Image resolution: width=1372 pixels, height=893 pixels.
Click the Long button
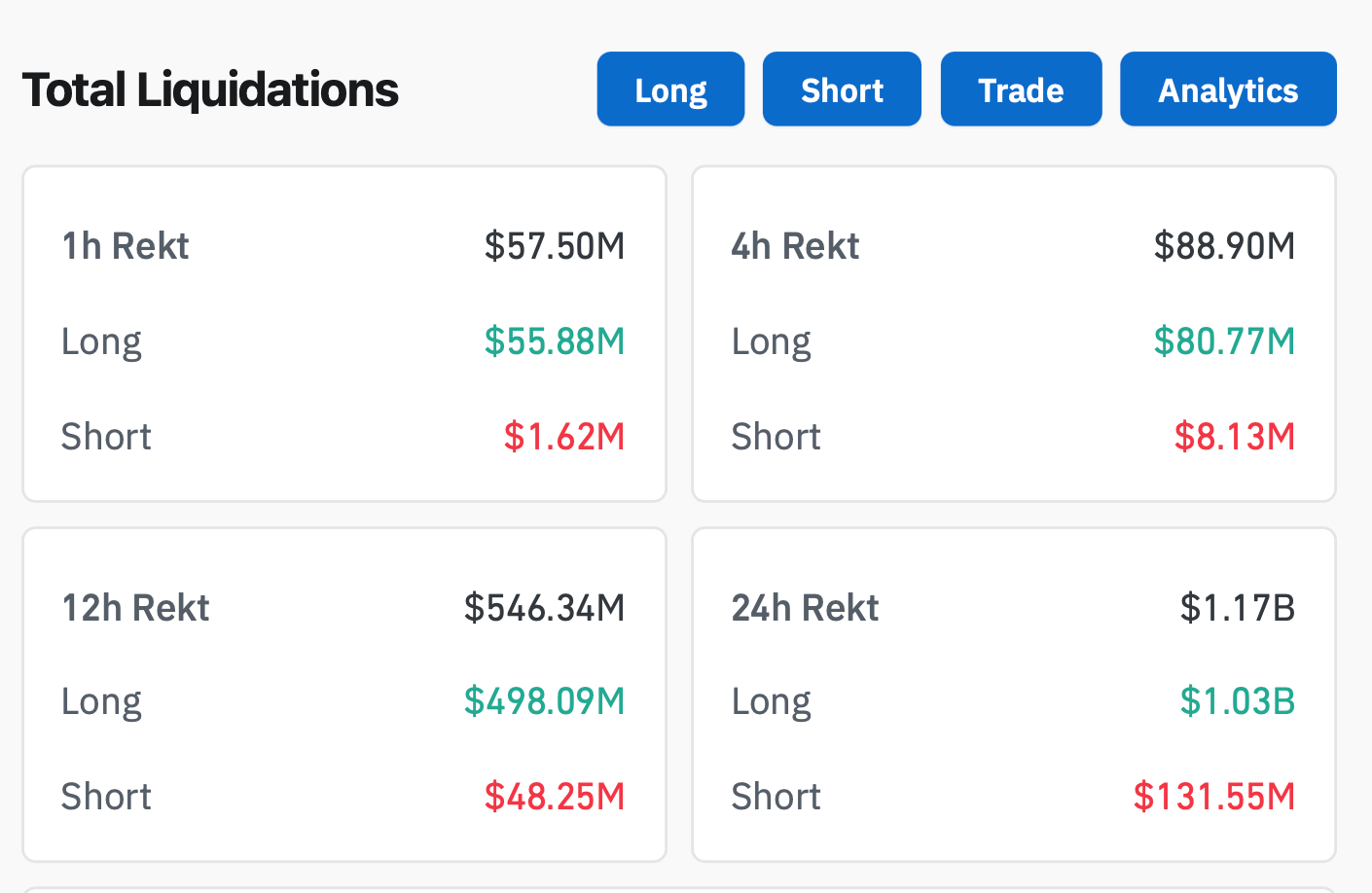click(670, 89)
